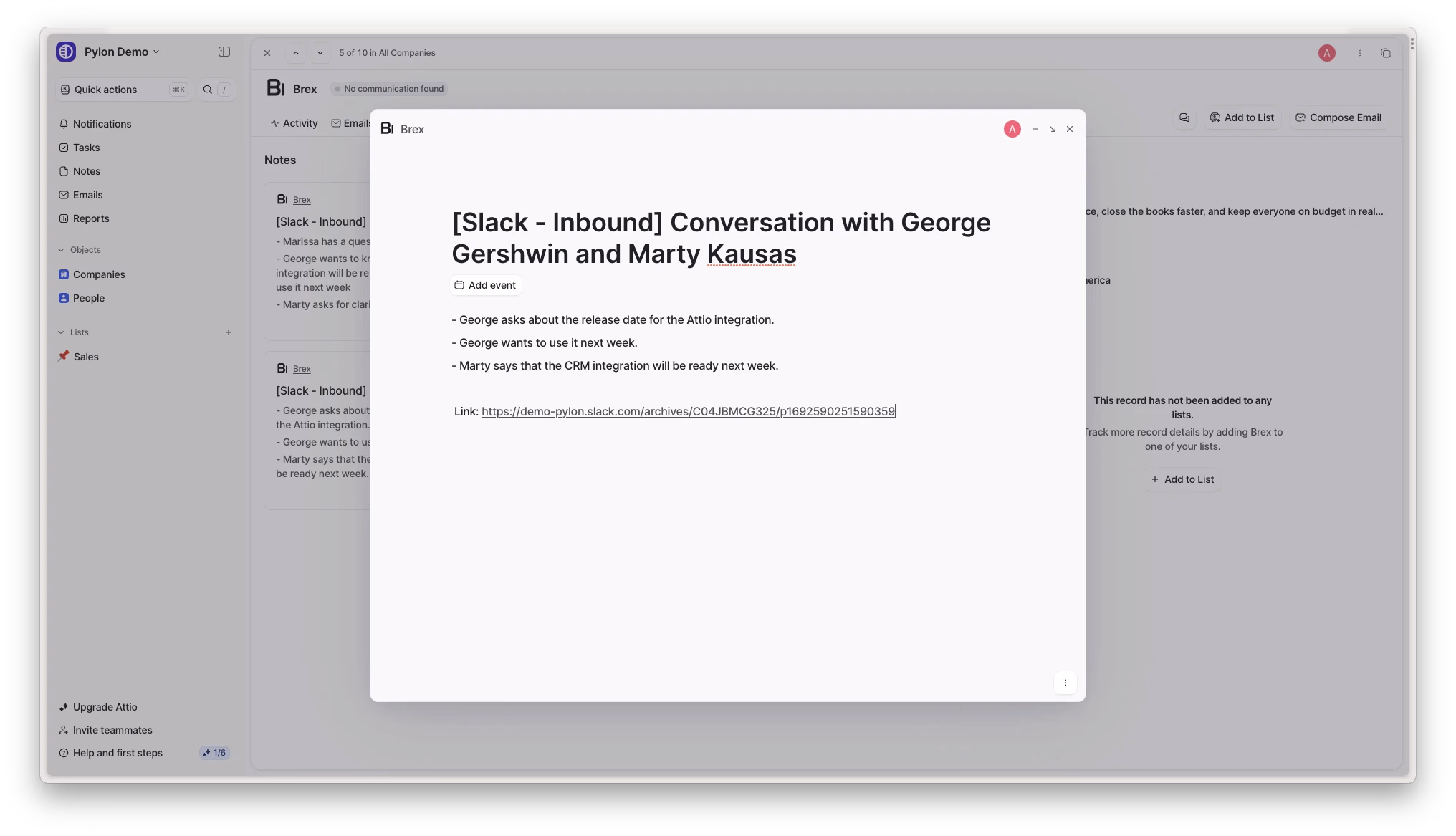Open Reports in the sidebar
Screen dimensions: 1456x836
coord(90,218)
